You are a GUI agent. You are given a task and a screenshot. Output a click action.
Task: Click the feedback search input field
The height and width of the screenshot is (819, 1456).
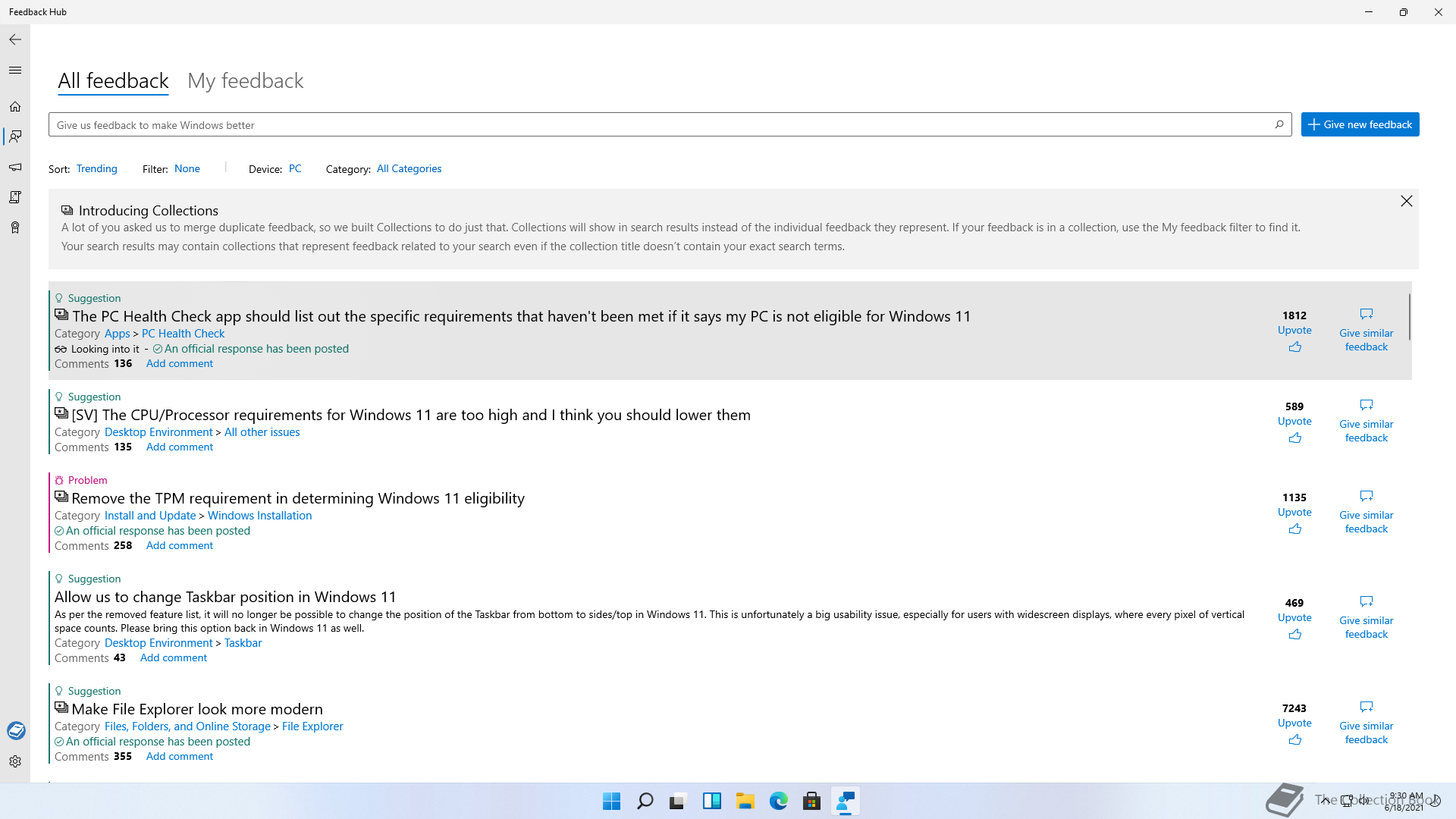point(652,125)
